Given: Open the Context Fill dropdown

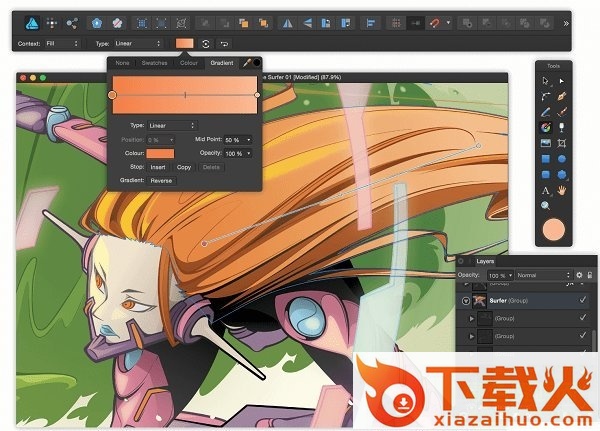Looking at the screenshot, I should tap(64, 44).
